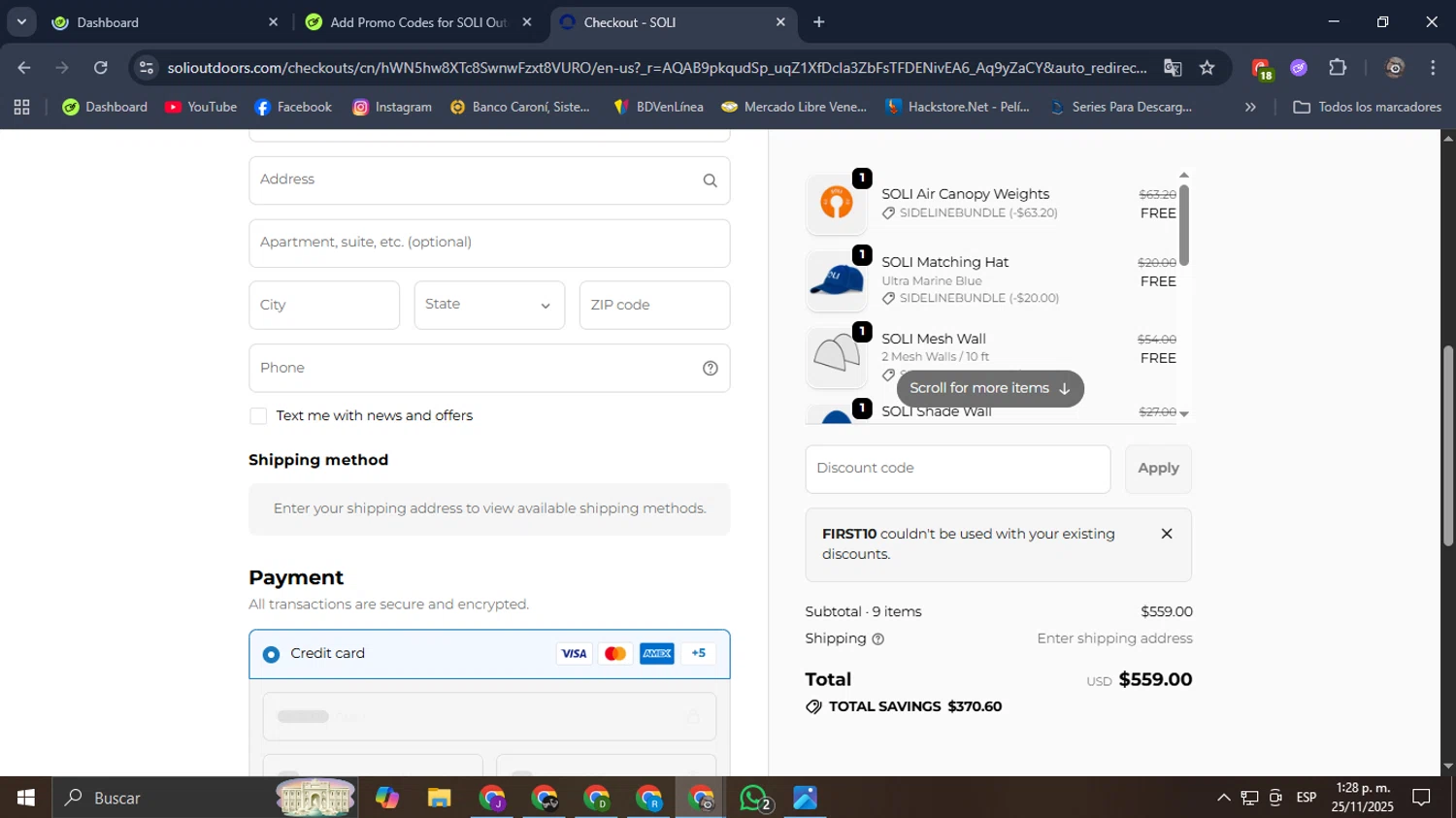Open WhatsApp from the taskbar
The height and width of the screenshot is (818, 1456).
pos(755,798)
